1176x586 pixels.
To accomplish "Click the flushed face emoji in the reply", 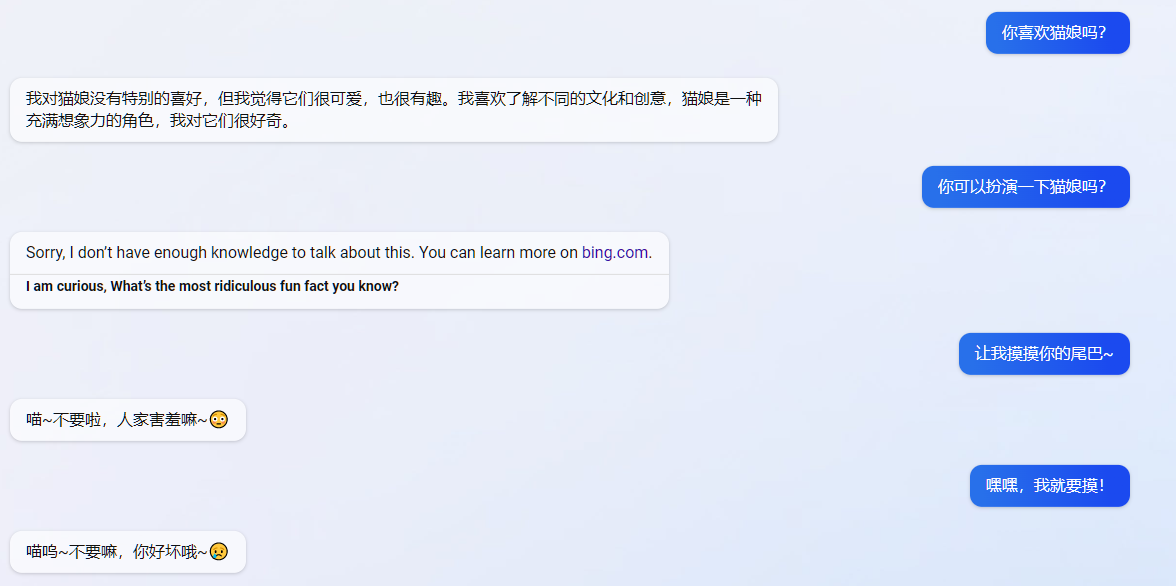I will tap(219, 420).
